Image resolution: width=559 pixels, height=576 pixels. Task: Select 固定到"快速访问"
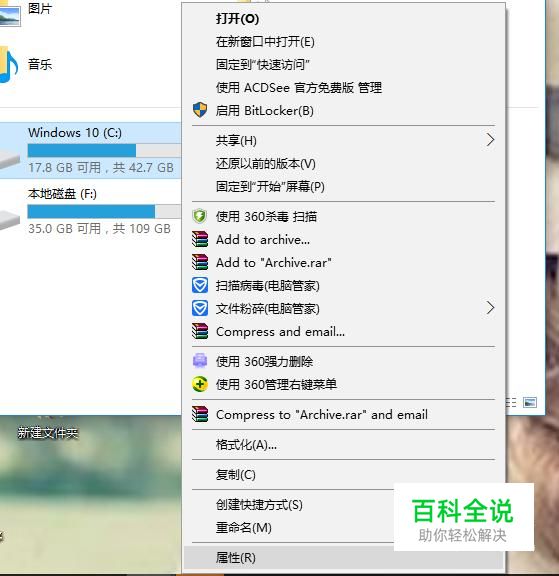(344, 65)
